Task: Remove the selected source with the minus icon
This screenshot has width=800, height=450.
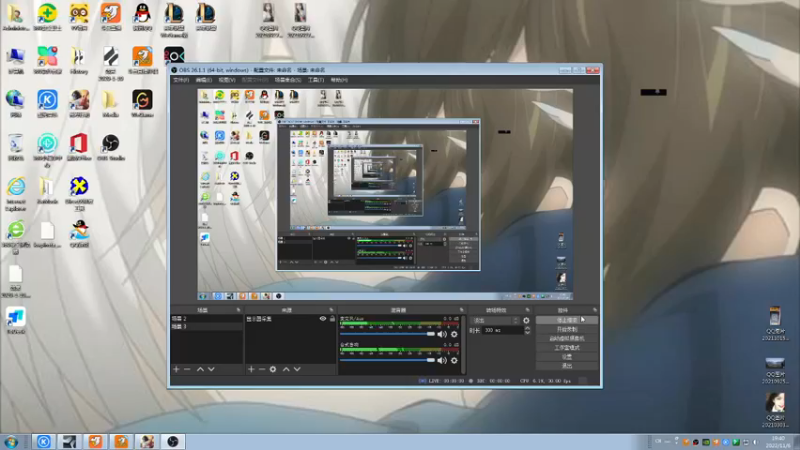Action: 262,369
